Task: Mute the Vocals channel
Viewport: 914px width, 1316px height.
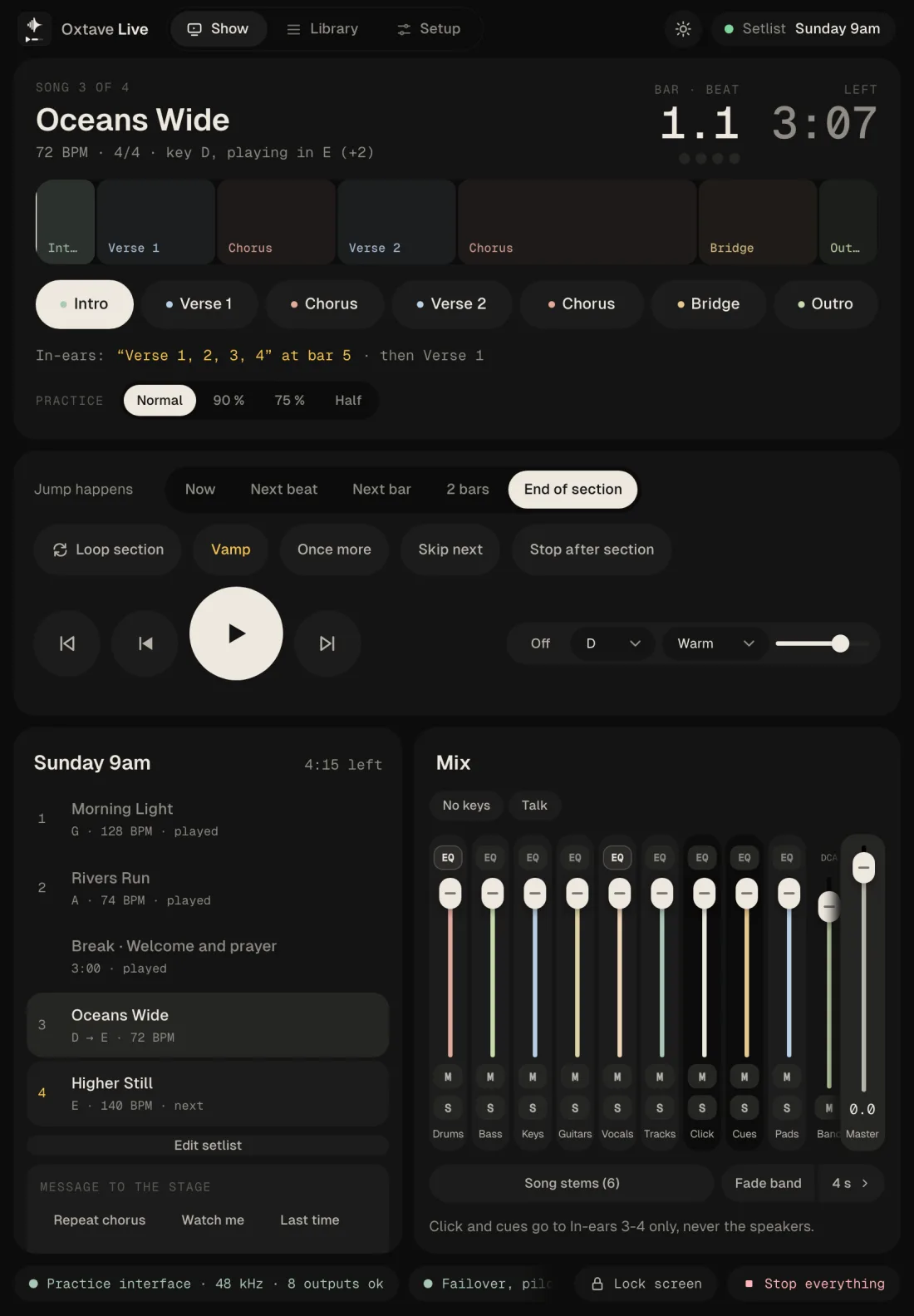Action: 617,1077
